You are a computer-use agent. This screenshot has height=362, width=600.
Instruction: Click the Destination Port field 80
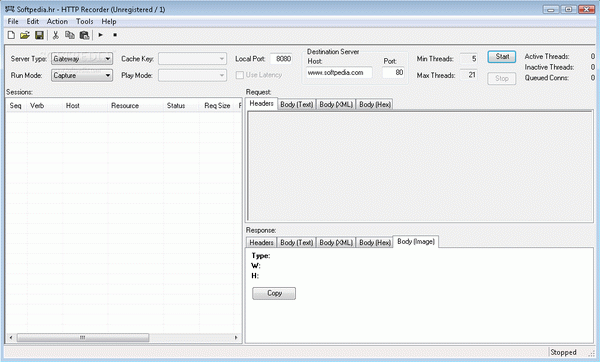point(393,72)
